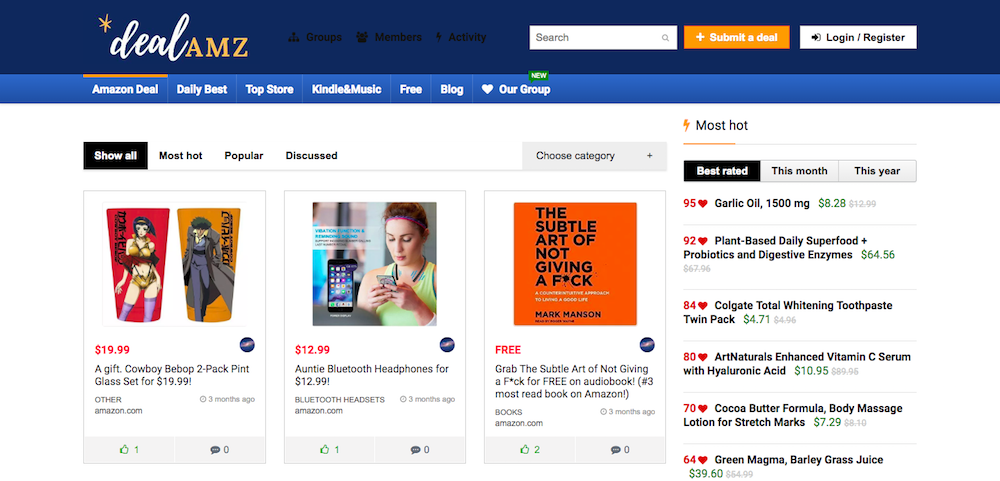Image resolution: width=1000 pixels, height=481 pixels.
Task: Open comments on Bluetooth Headphones deal
Action: (420, 450)
